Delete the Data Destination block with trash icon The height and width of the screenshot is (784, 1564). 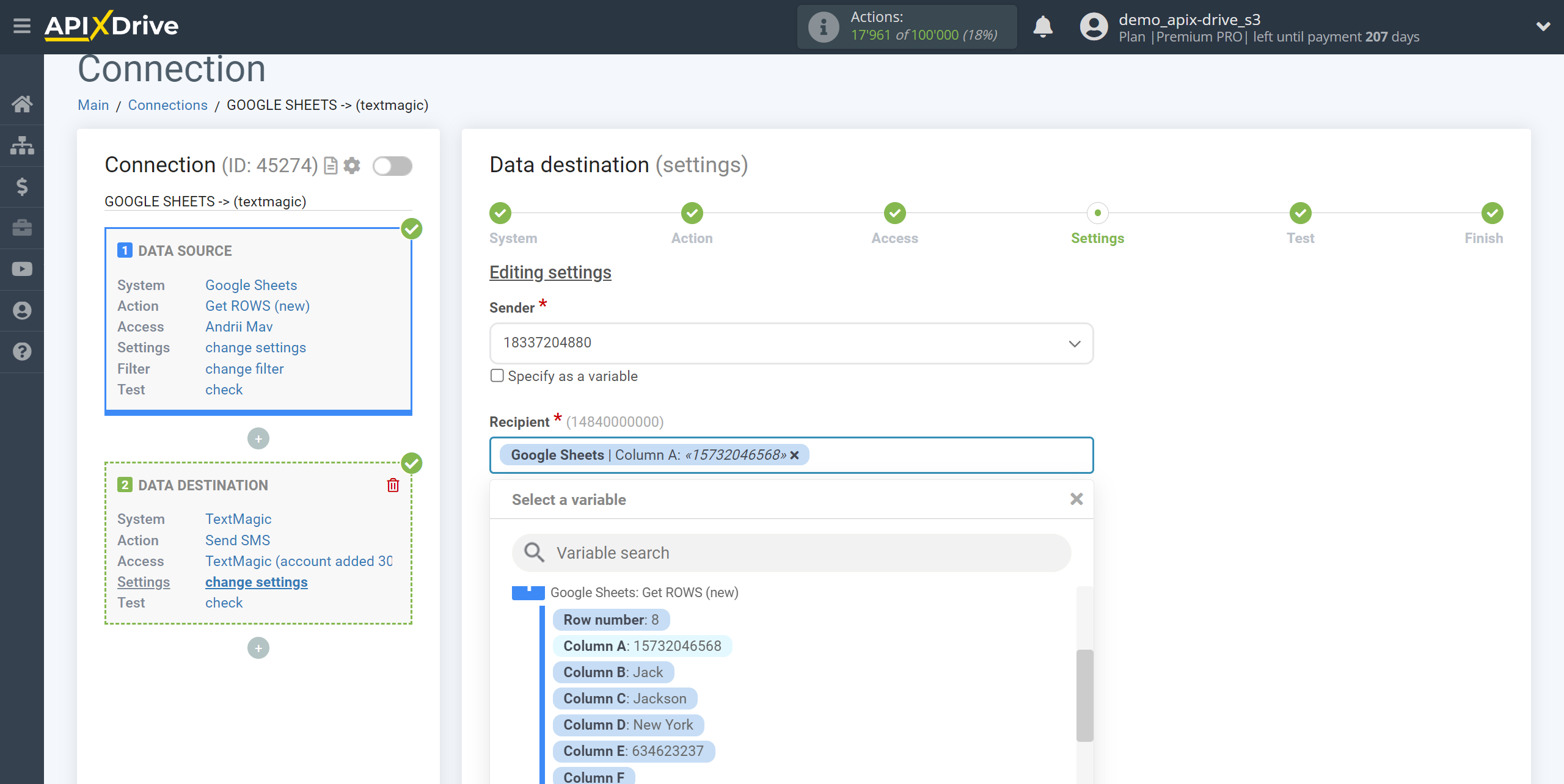pos(393,485)
